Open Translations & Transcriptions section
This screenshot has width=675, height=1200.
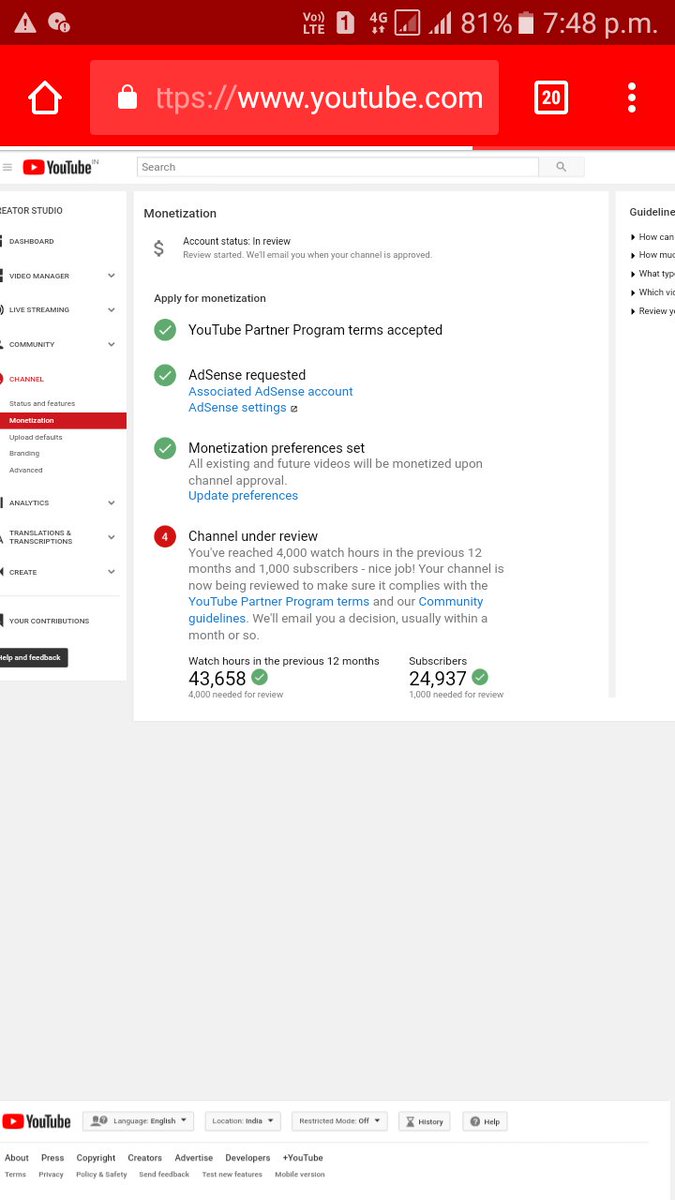[40, 537]
